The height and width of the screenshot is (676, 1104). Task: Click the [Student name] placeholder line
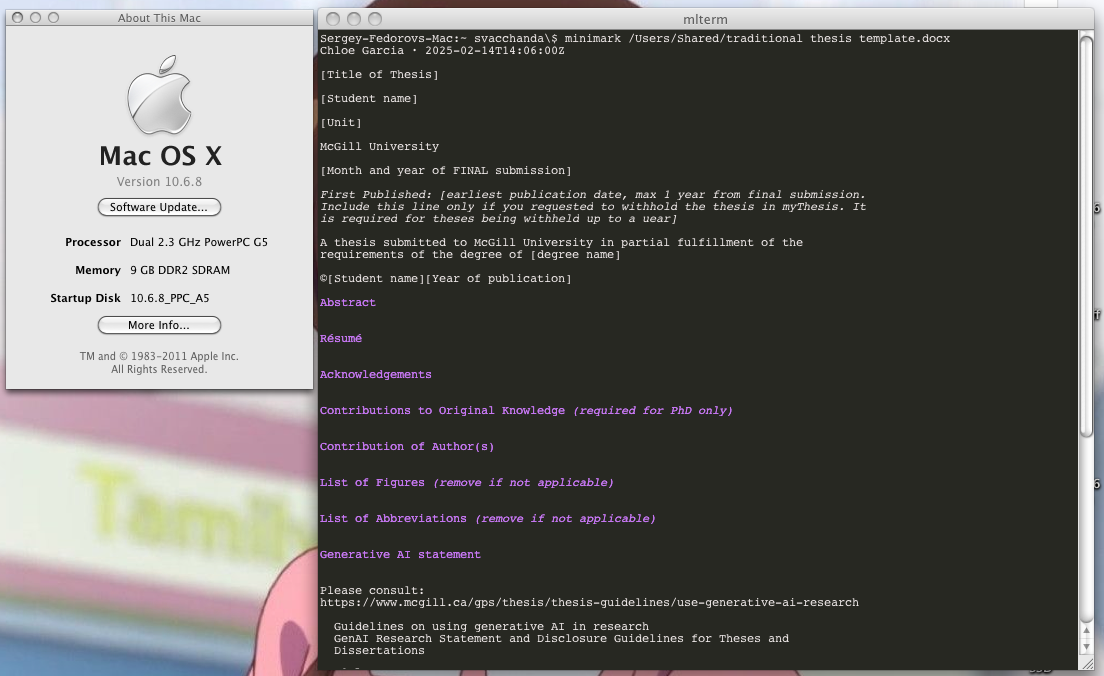point(368,99)
